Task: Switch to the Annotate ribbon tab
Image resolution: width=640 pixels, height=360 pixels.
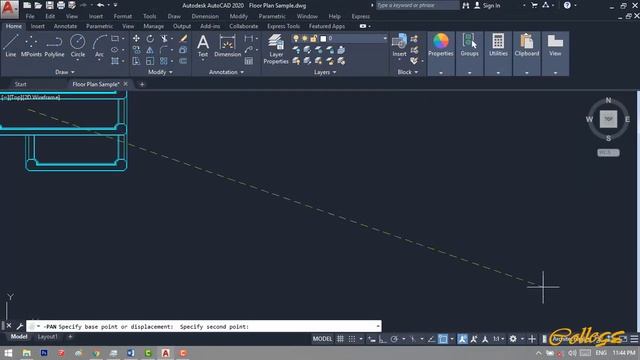Action: 65,26
